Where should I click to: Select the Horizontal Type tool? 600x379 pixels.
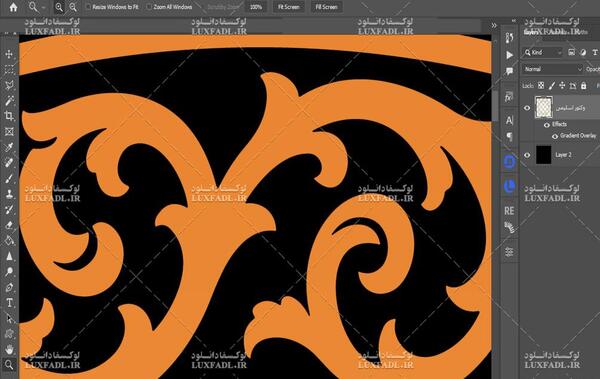(x=9, y=303)
